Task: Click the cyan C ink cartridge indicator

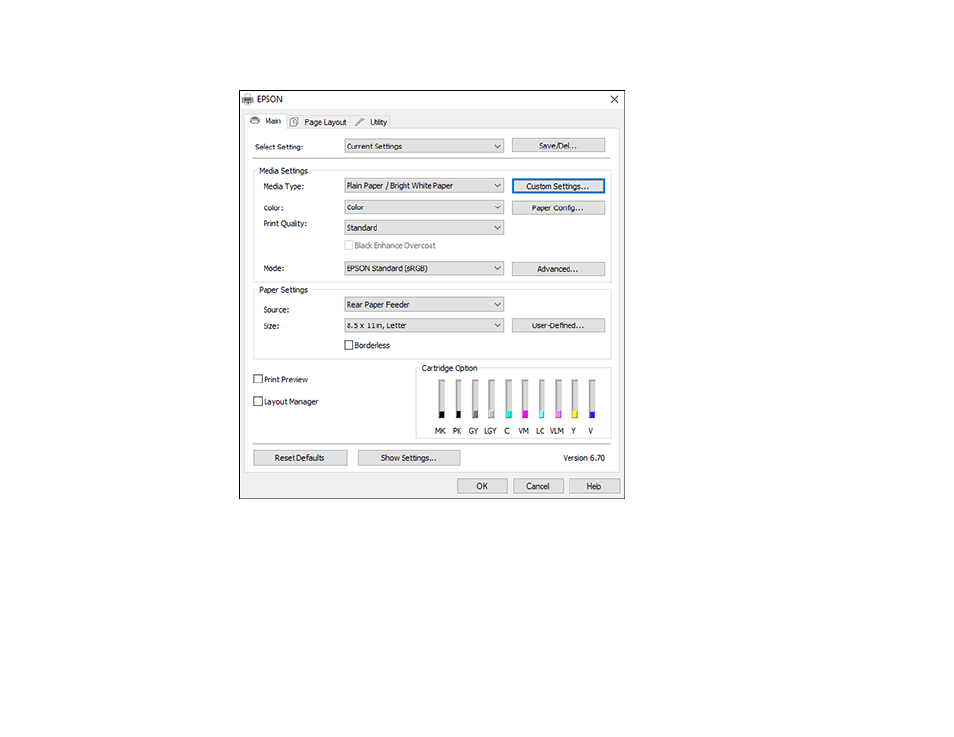Action: pyautogui.click(x=508, y=399)
